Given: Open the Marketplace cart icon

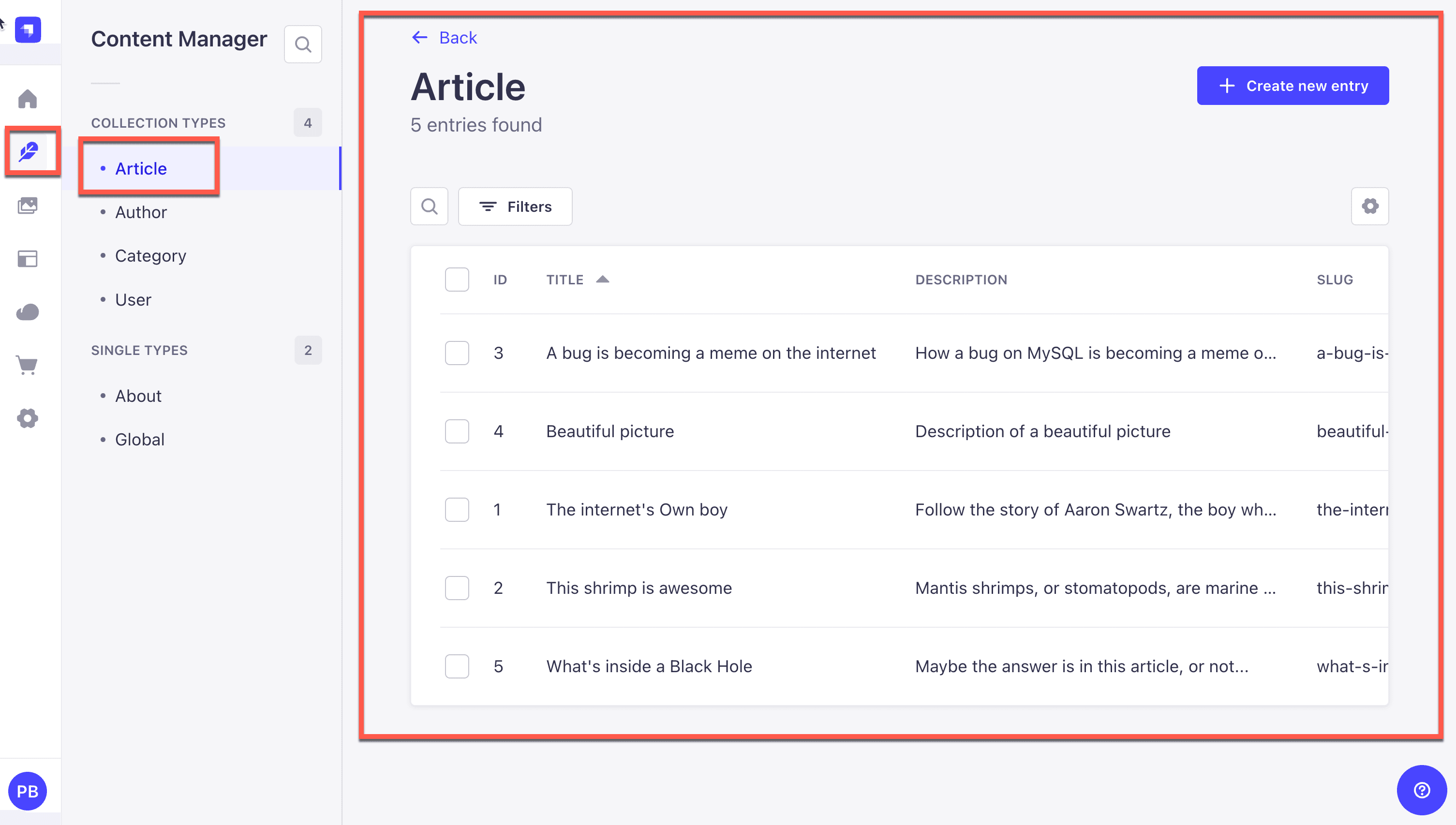Looking at the screenshot, I should click(28, 365).
